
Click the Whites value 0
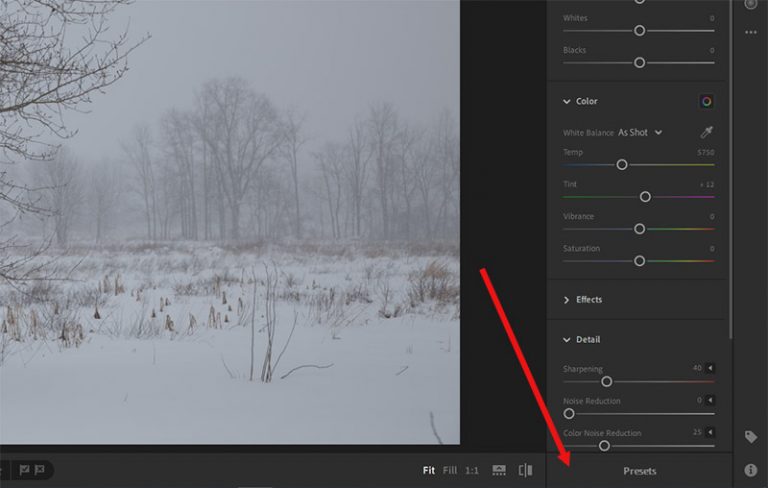click(712, 18)
